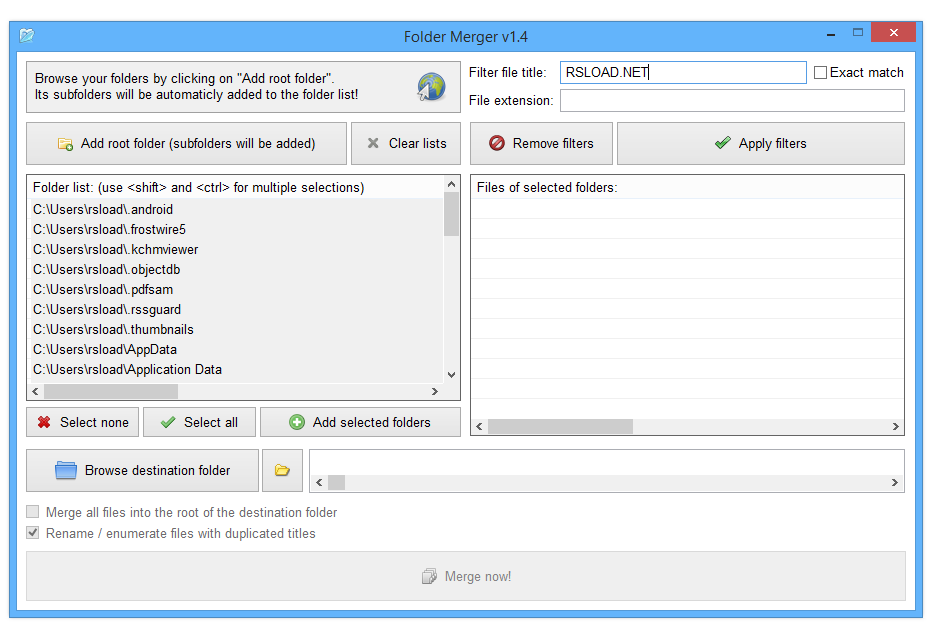Click Clear lists button
This screenshot has height=635, width=939.
pyautogui.click(x=405, y=144)
